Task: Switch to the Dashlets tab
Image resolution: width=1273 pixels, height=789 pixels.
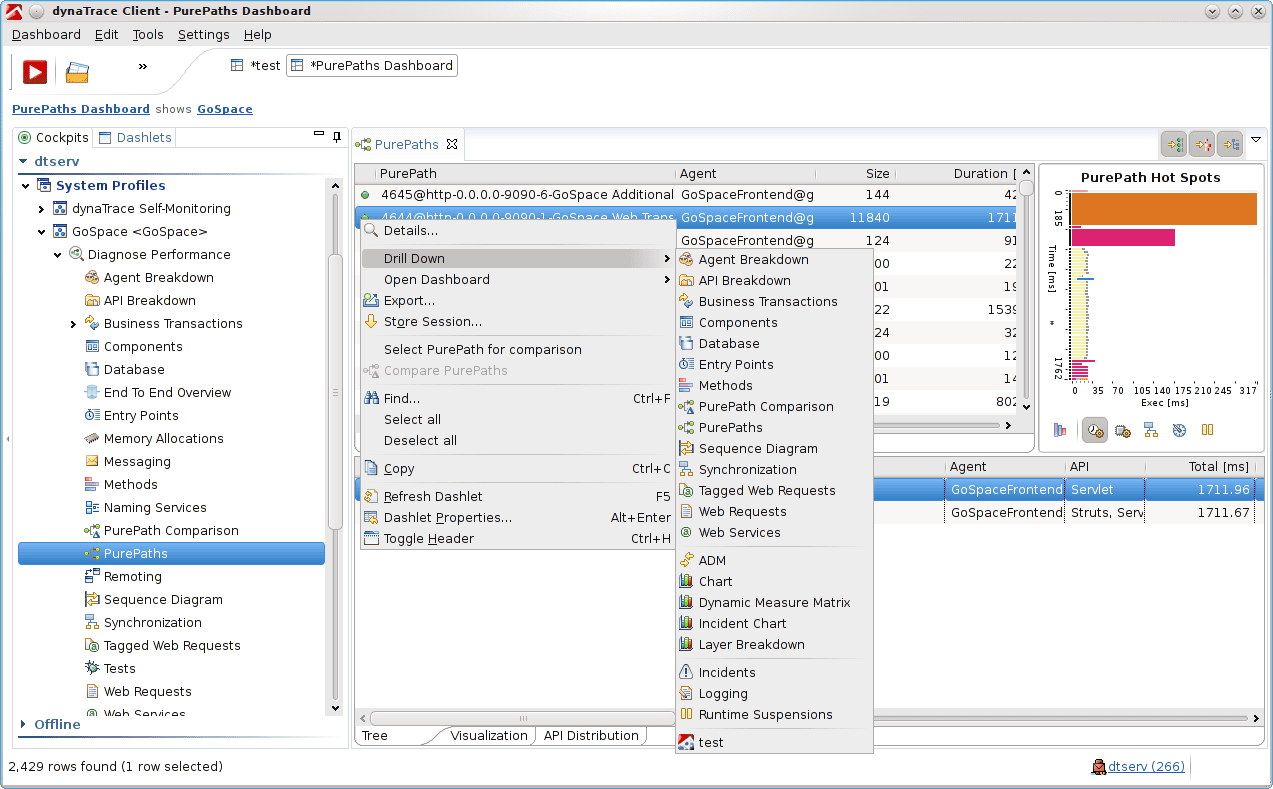Action: coord(135,138)
